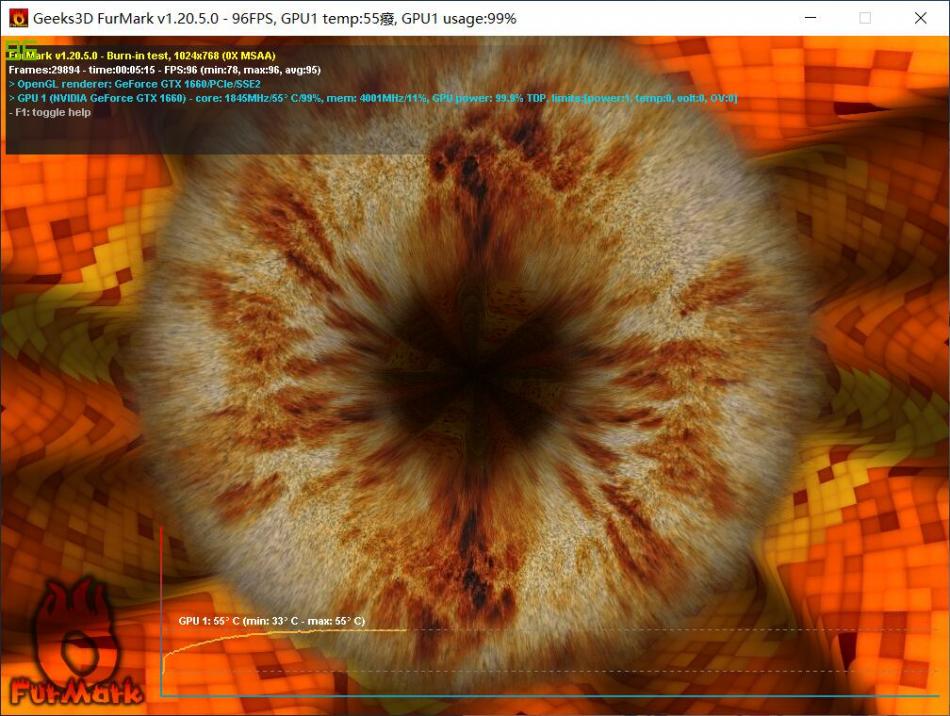The height and width of the screenshot is (716, 950).
Task: Click the FurMark flame logo at bottom left
Action: pos(77,643)
